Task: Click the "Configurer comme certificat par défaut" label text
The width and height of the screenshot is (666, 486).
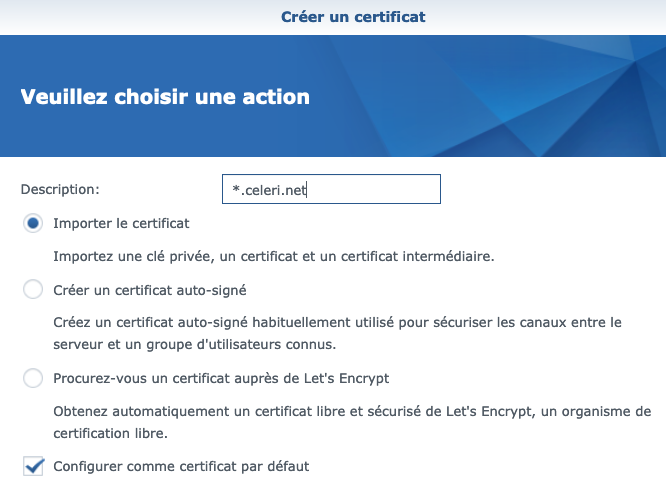Action: (x=181, y=466)
